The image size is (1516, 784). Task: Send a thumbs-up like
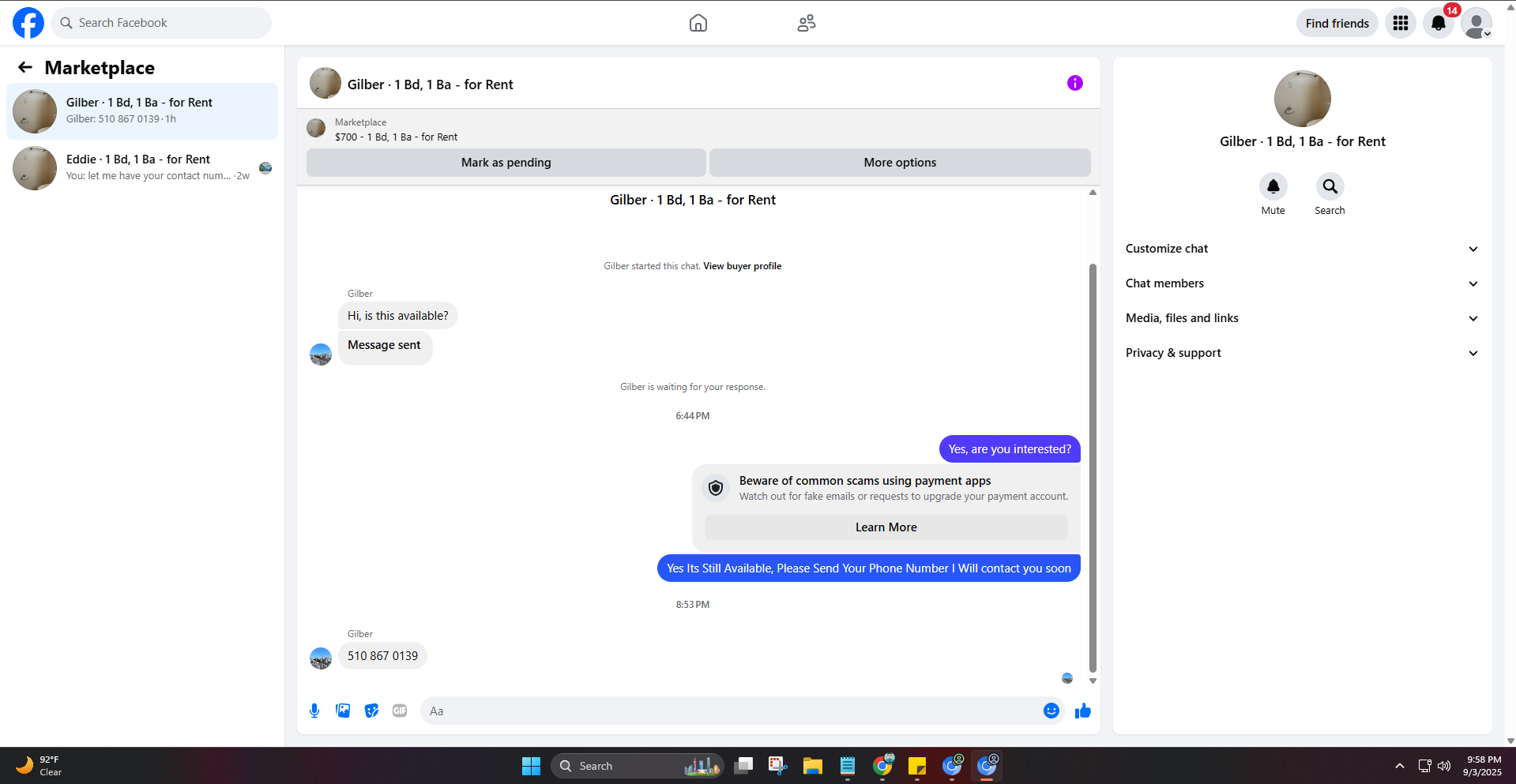tap(1083, 711)
